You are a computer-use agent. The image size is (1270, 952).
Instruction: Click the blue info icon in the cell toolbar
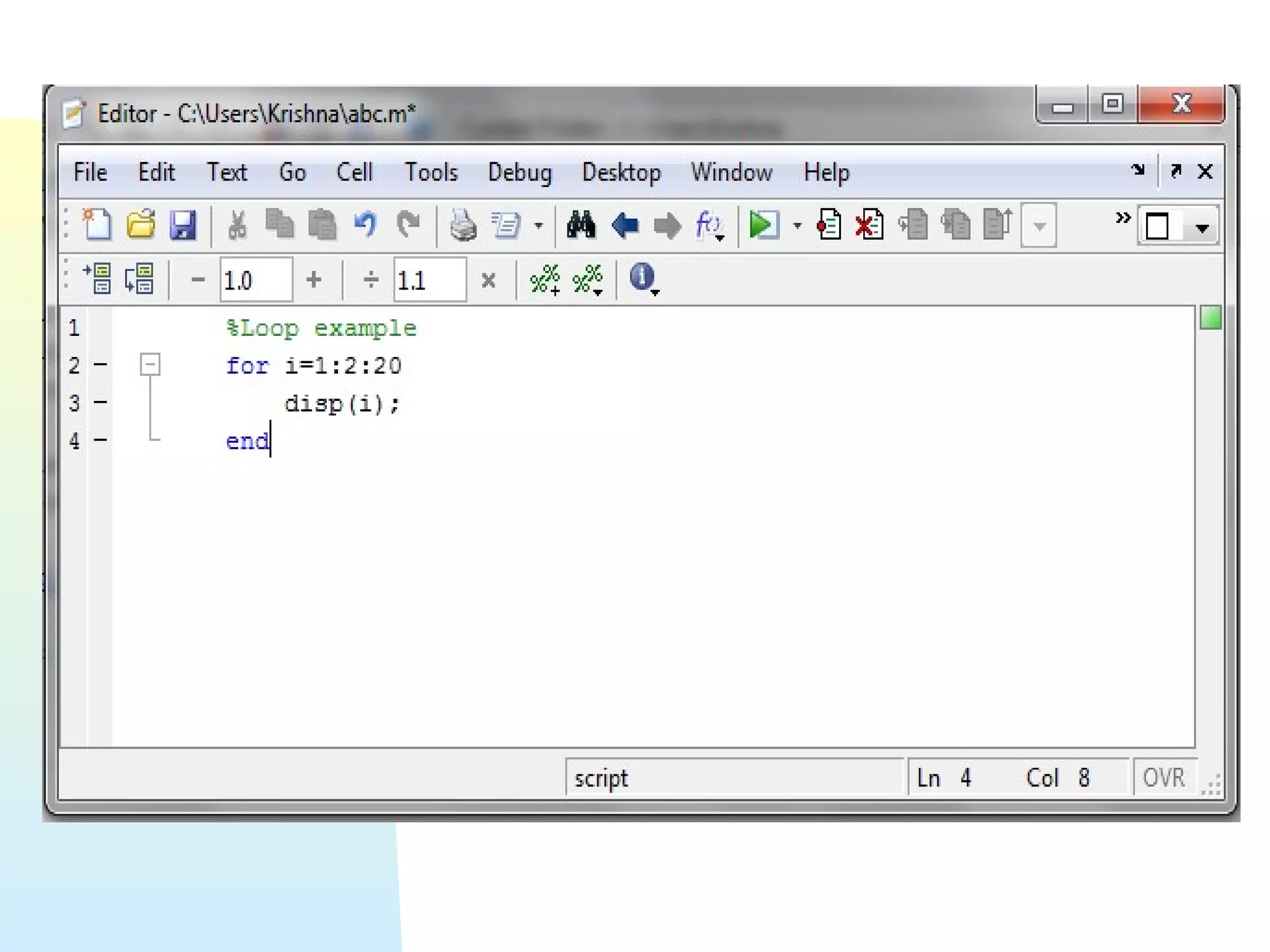pos(641,277)
